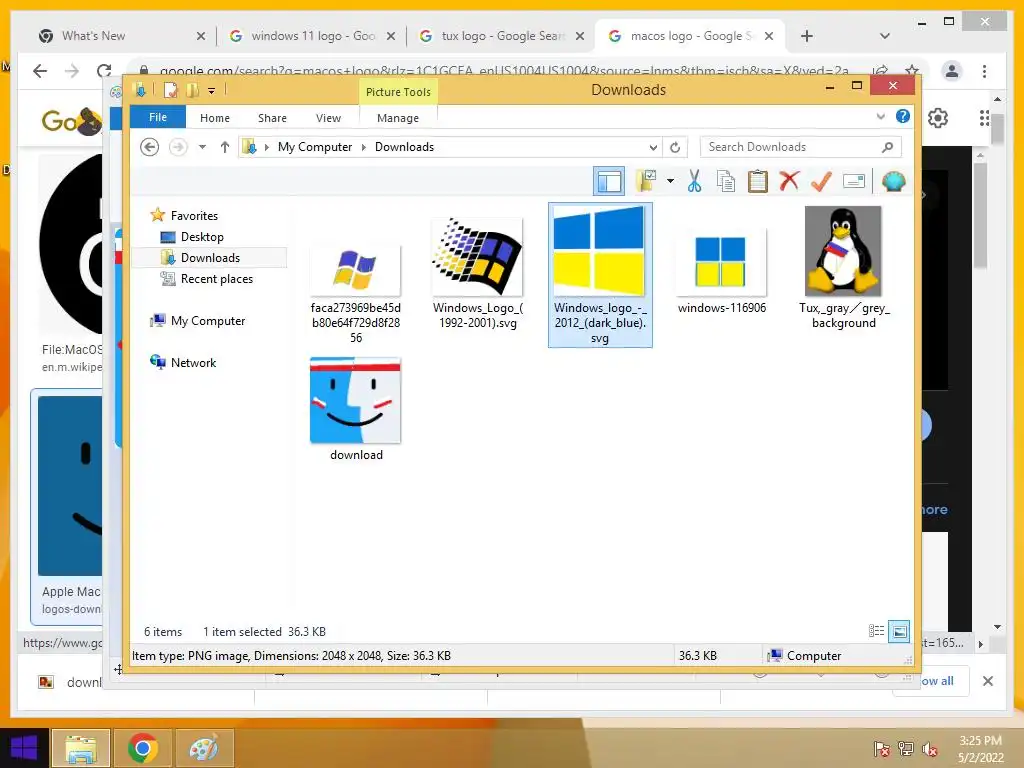Click the Picture Tools contextual tab header

coord(398,92)
